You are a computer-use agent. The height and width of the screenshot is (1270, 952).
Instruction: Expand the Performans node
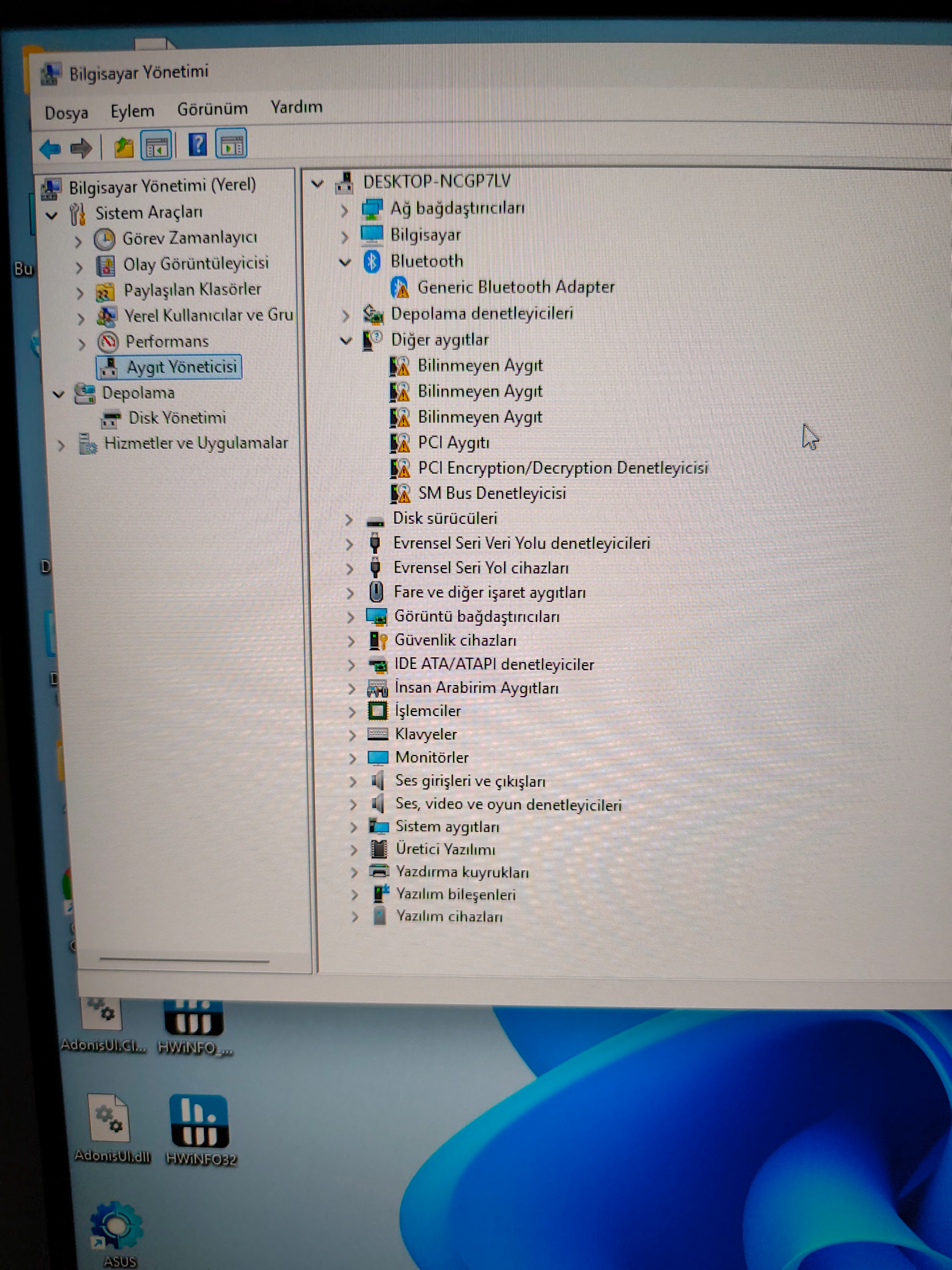82,343
